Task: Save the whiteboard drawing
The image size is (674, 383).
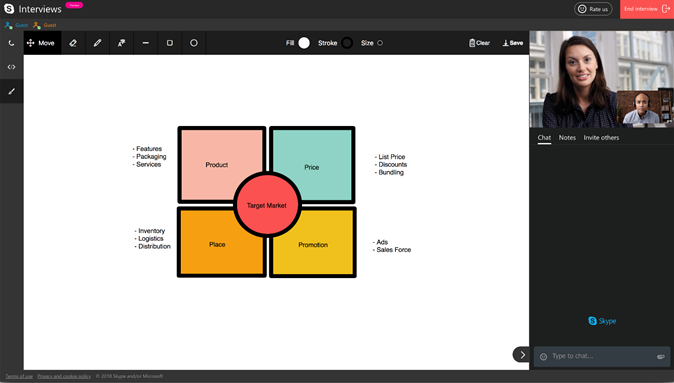Action: (x=513, y=43)
